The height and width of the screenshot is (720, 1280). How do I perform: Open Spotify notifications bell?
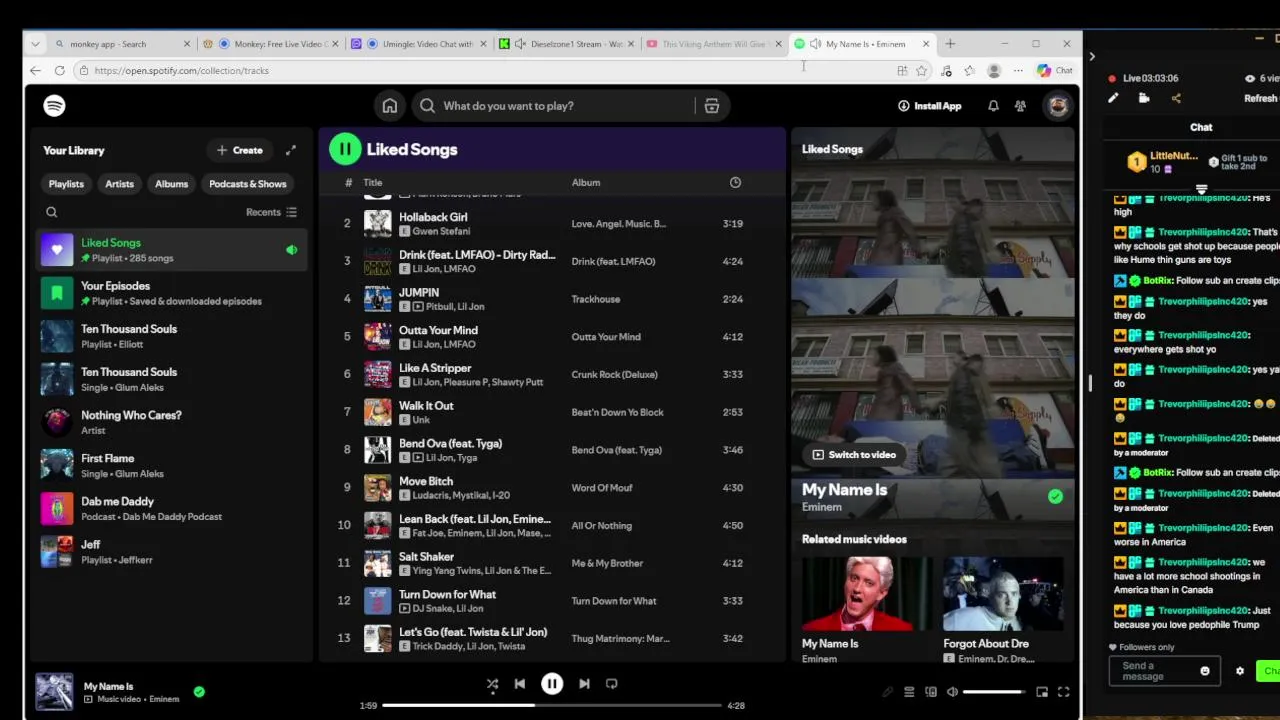coord(993,106)
